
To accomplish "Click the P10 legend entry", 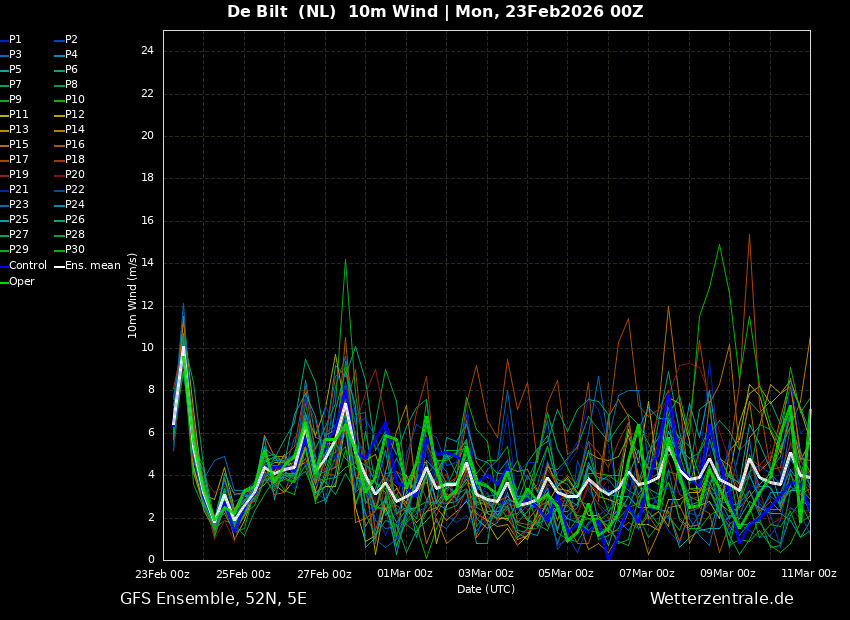I will click(75, 100).
